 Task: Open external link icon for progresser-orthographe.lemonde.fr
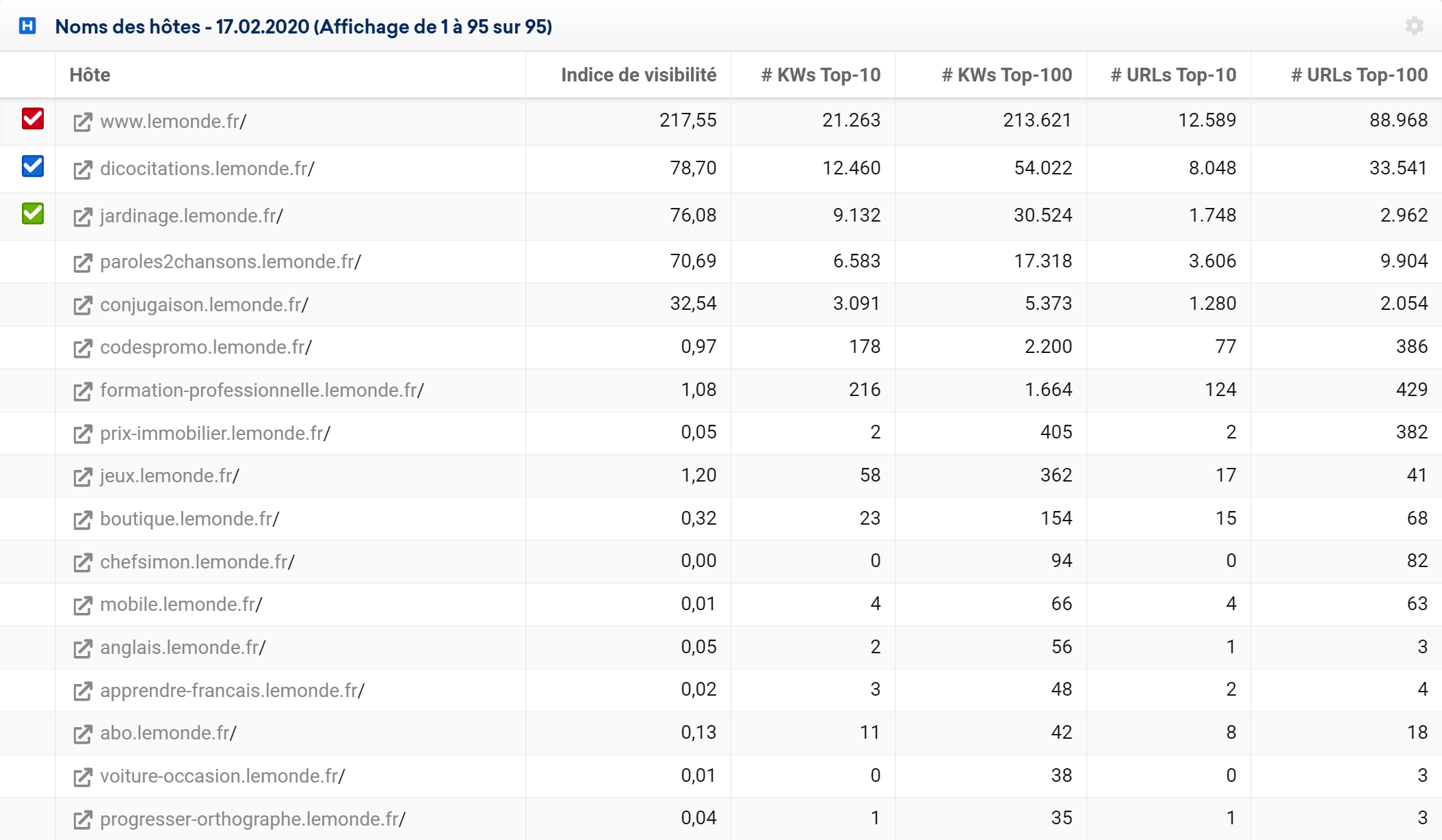tap(83, 819)
